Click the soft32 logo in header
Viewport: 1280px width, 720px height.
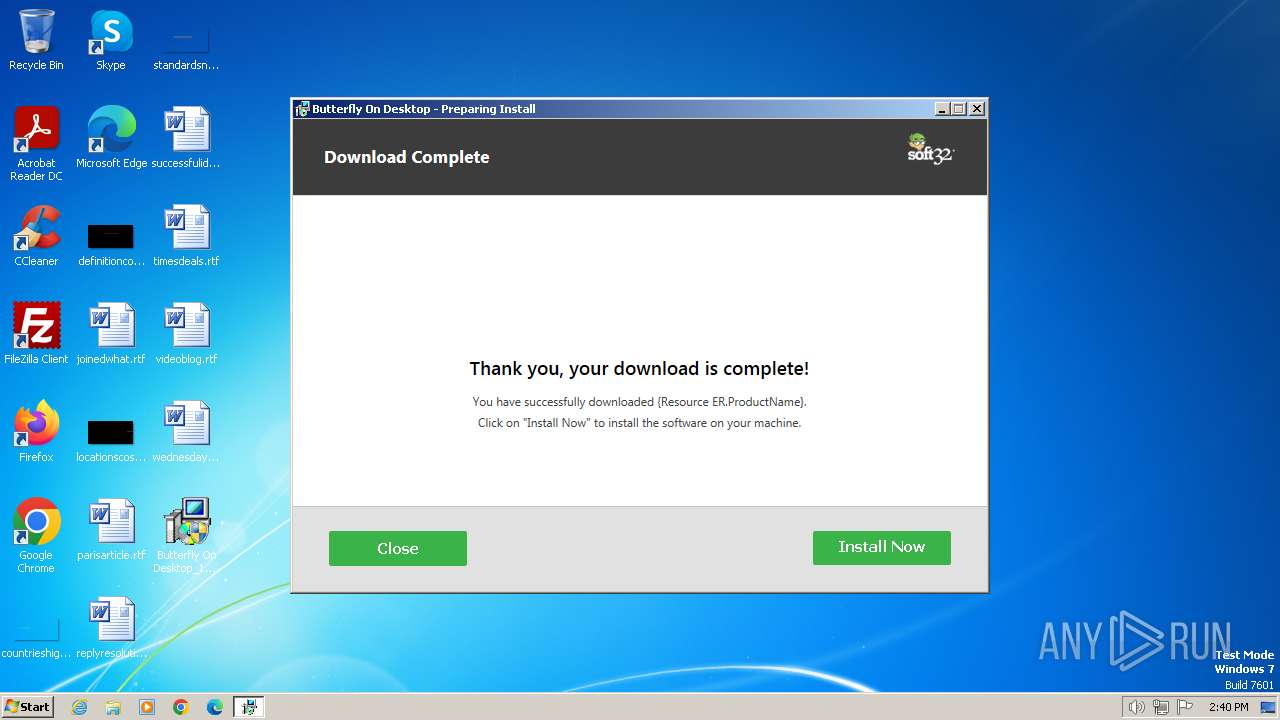click(x=930, y=149)
